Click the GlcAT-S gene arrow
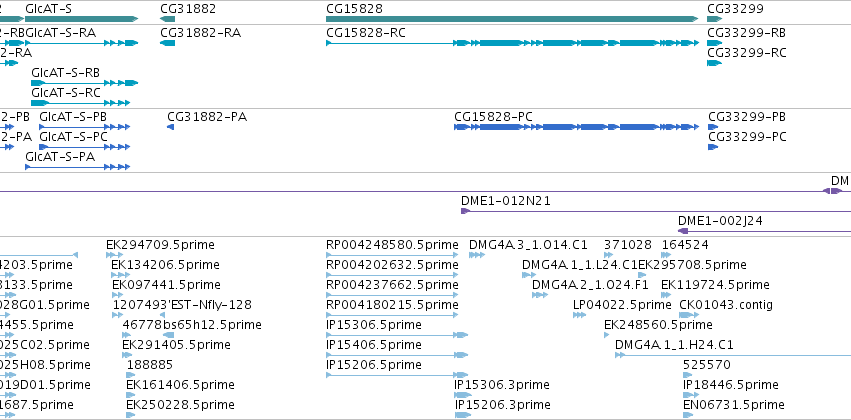The height and width of the screenshot is (420, 851). click(81, 19)
